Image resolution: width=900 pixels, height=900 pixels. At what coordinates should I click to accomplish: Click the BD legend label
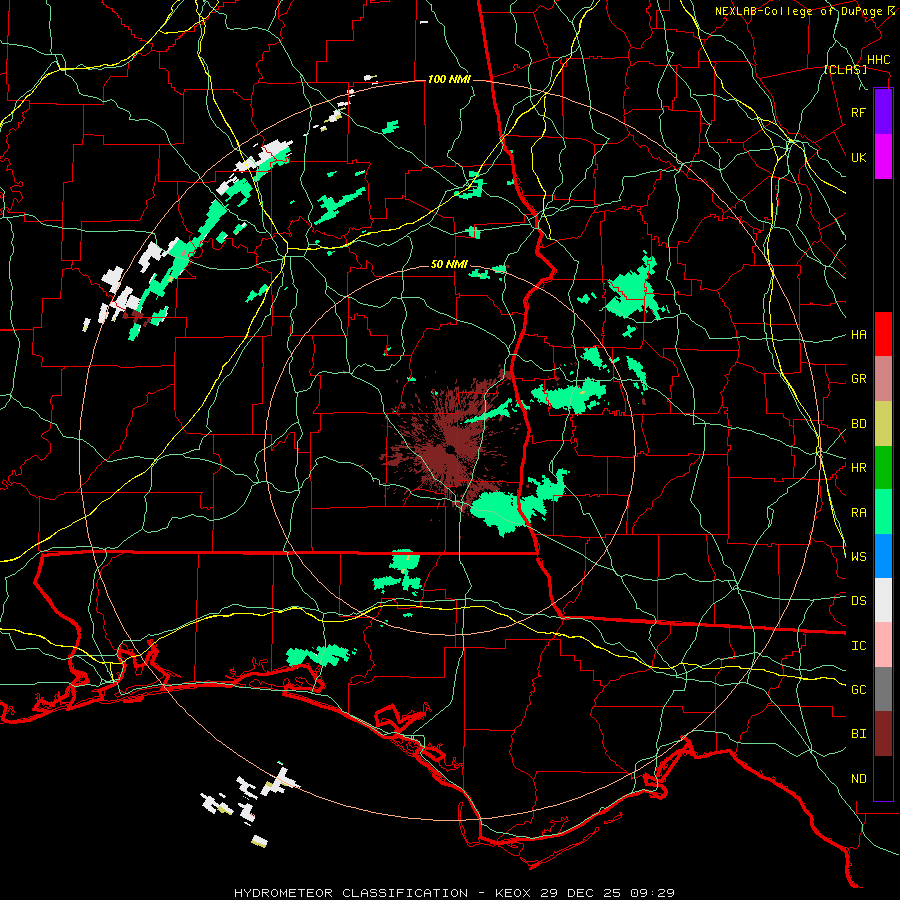[x=858, y=424]
